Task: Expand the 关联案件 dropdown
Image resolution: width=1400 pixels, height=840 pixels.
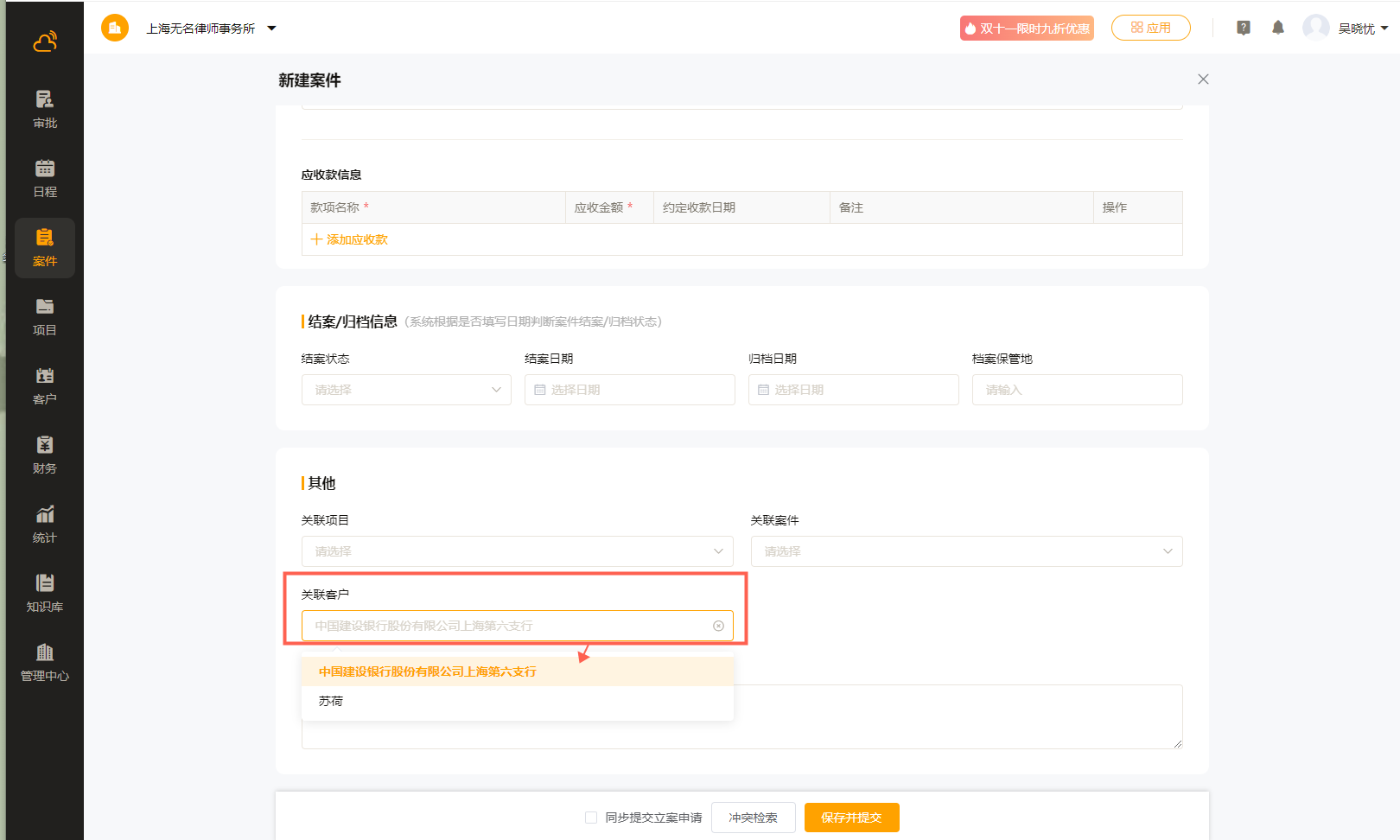Action: coord(966,551)
